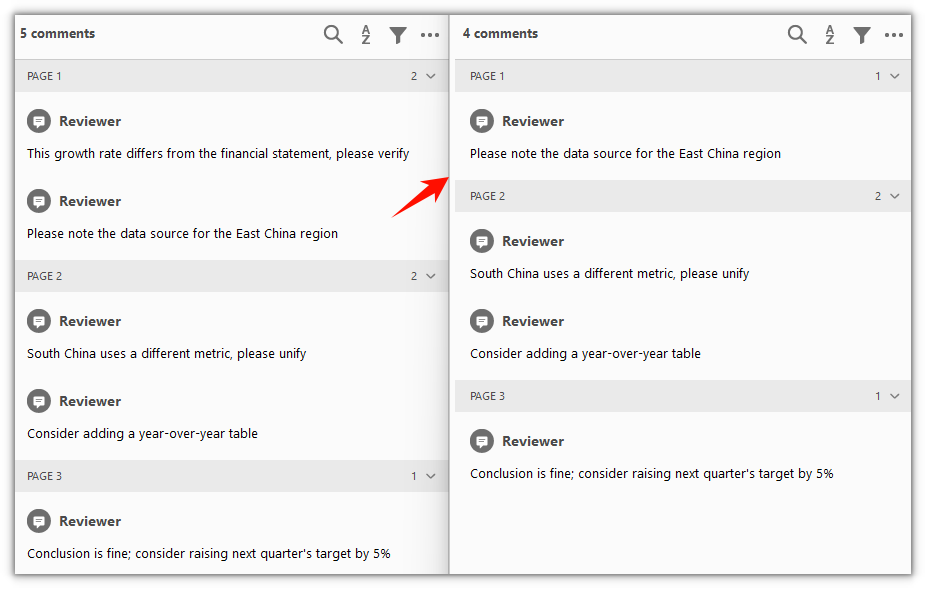Select 'Consider adding a year-over-year table' in left panel
926x589 pixels.
point(142,434)
